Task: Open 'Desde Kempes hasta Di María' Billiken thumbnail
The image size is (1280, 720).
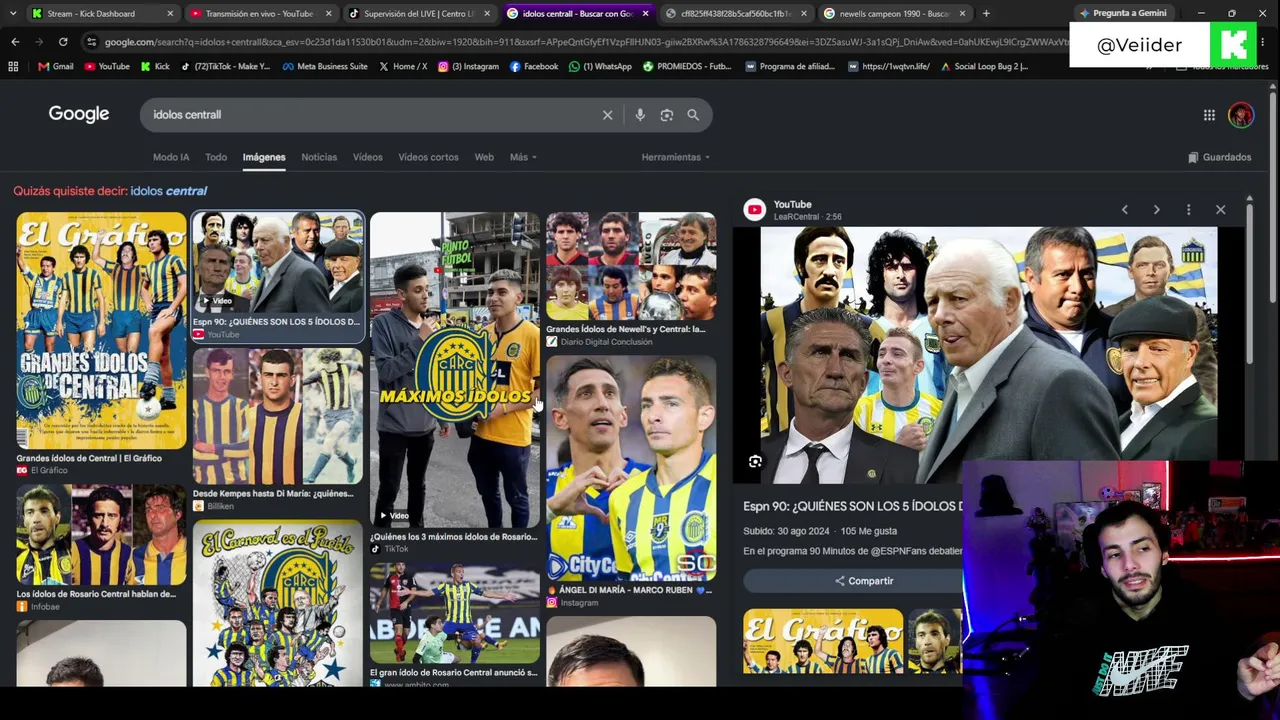Action: click(x=278, y=416)
